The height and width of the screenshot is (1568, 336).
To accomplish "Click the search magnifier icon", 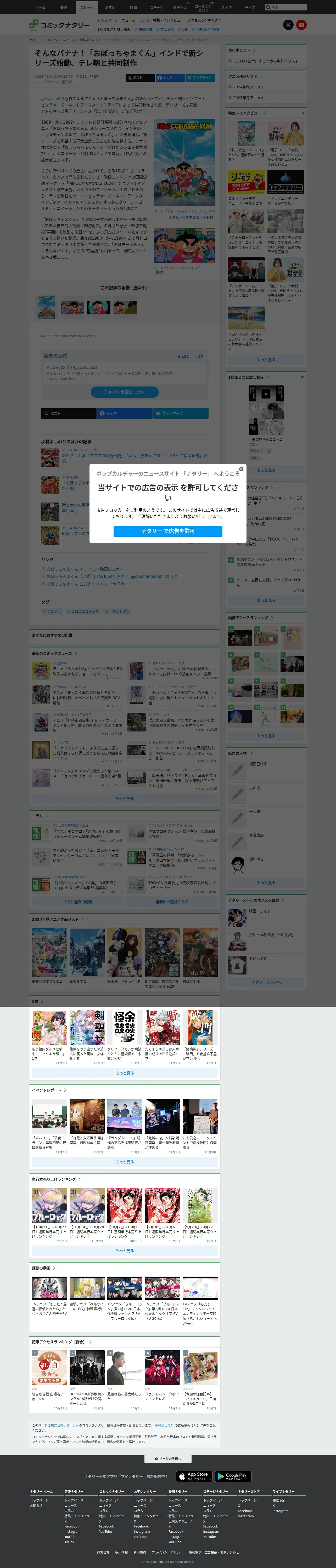I will [268, 7].
